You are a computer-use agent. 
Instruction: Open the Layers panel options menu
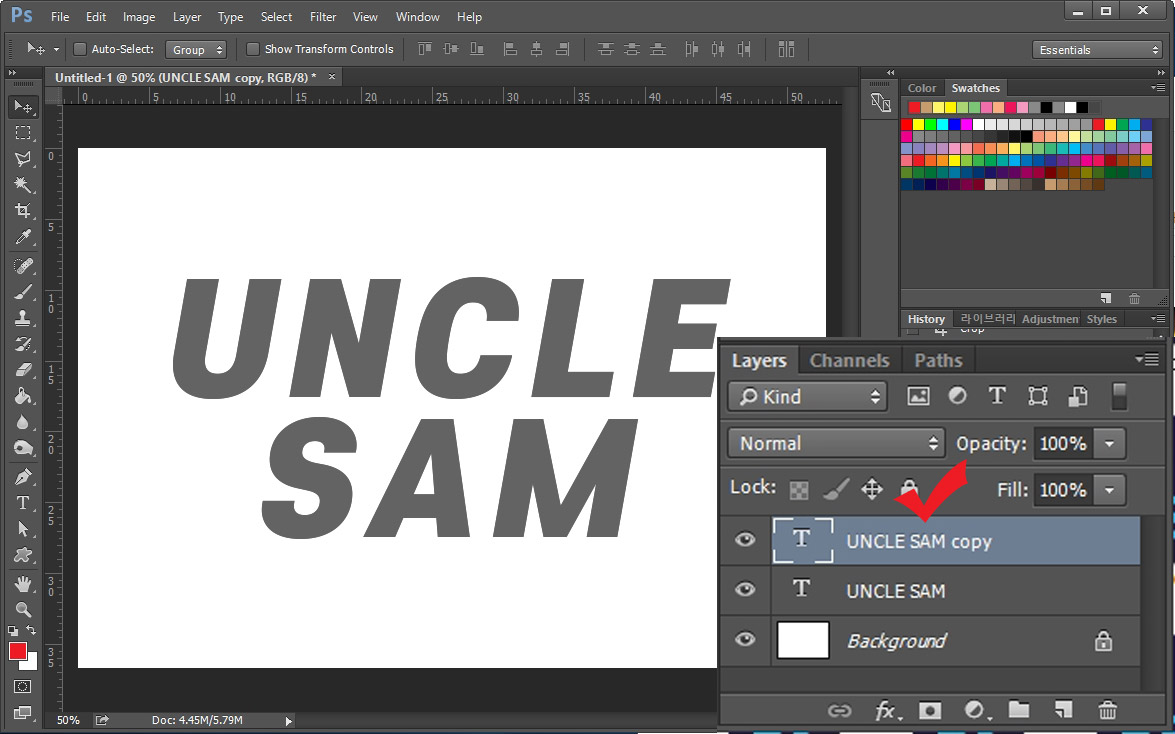(x=1147, y=359)
